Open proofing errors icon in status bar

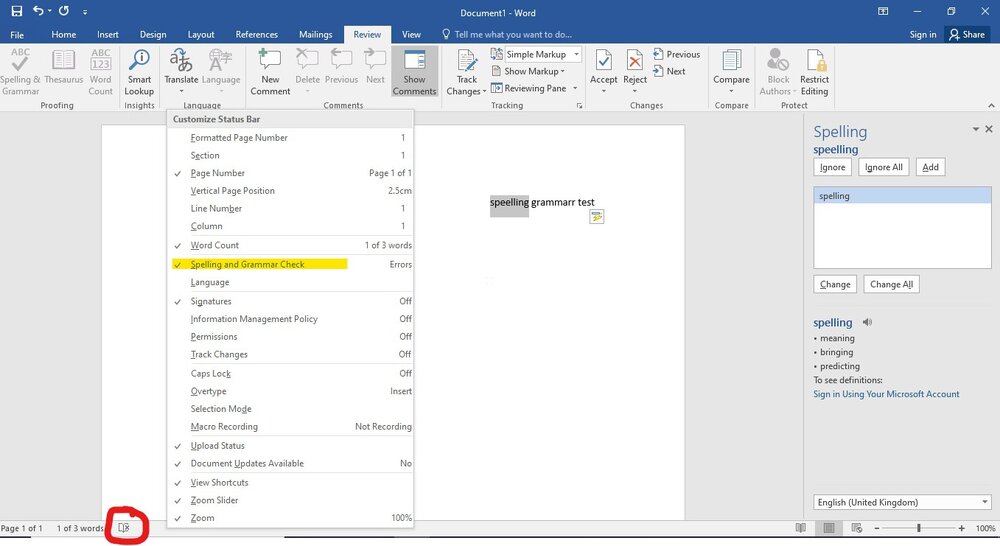124,528
